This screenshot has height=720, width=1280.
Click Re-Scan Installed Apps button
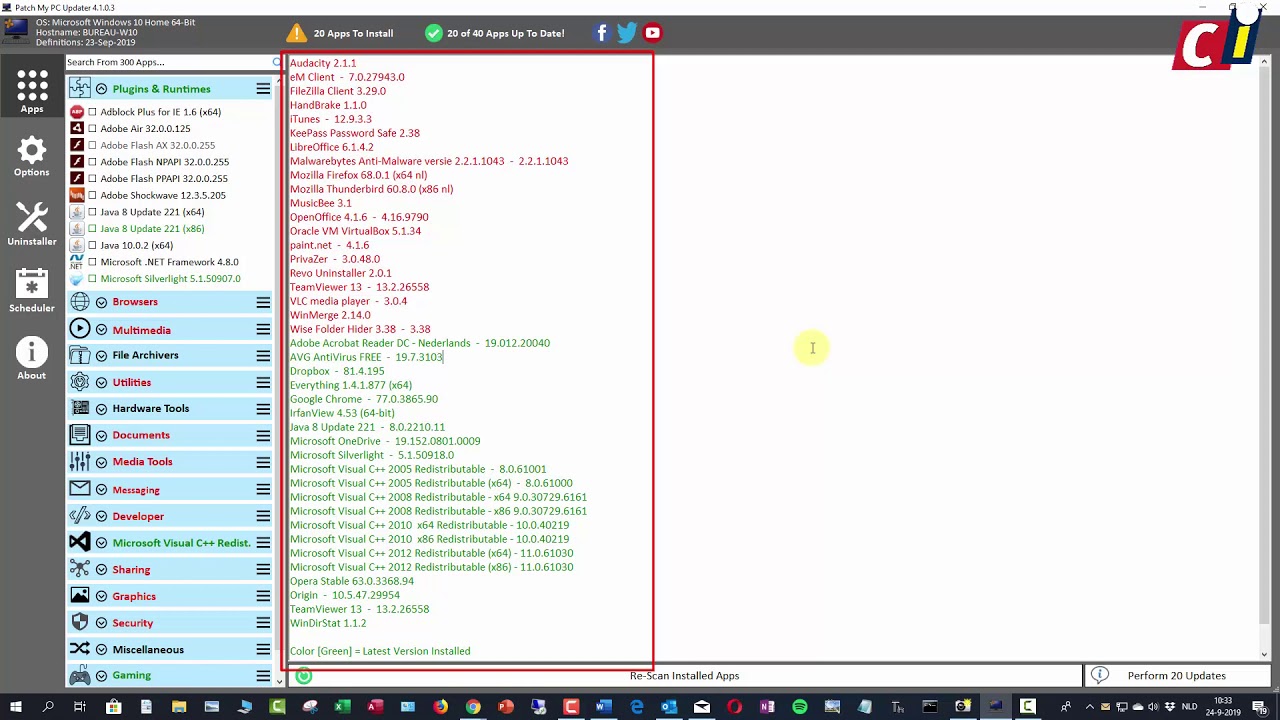click(x=684, y=676)
